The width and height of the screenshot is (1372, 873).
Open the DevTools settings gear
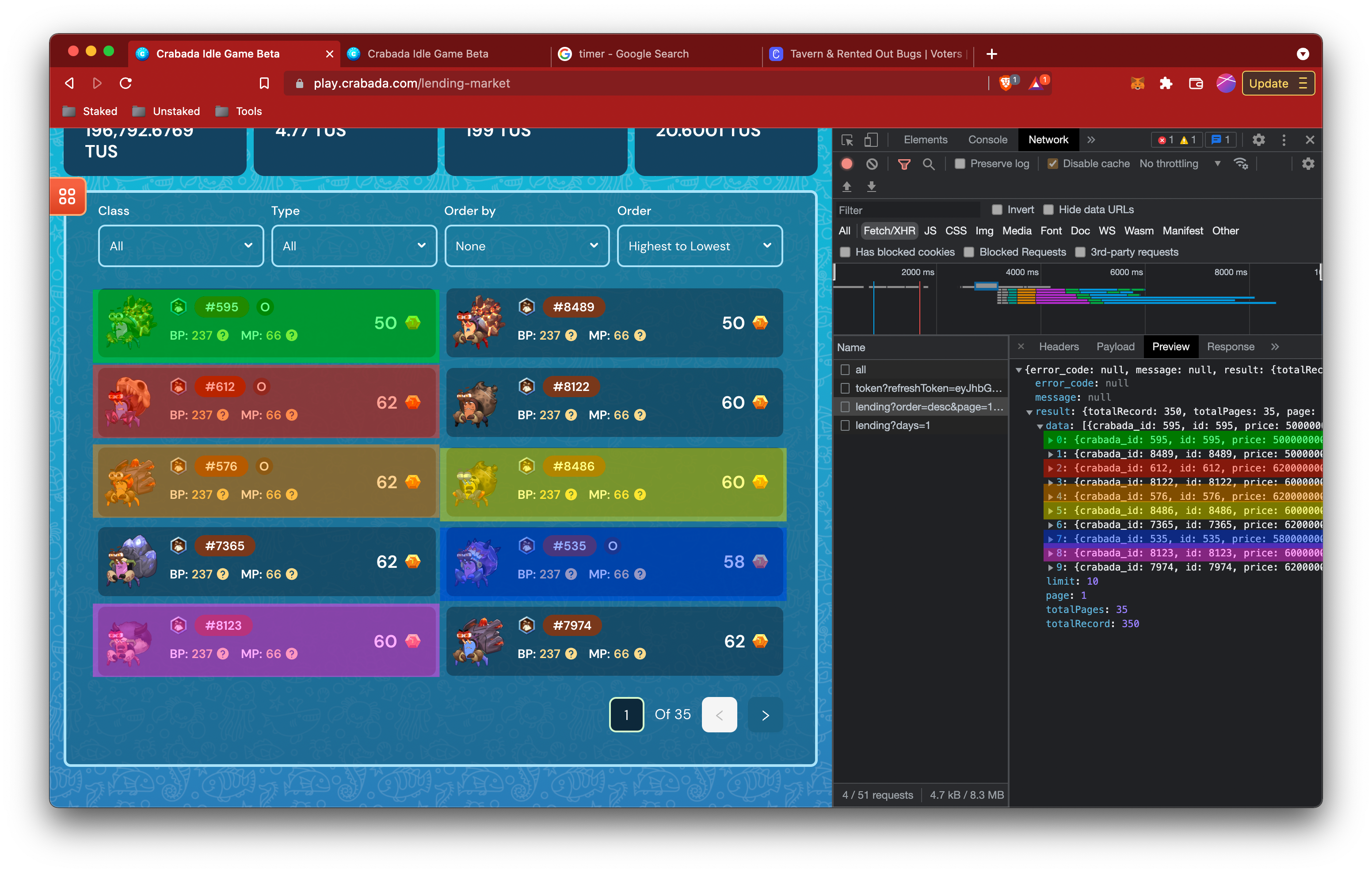pyautogui.click(x=1258, y=140)
